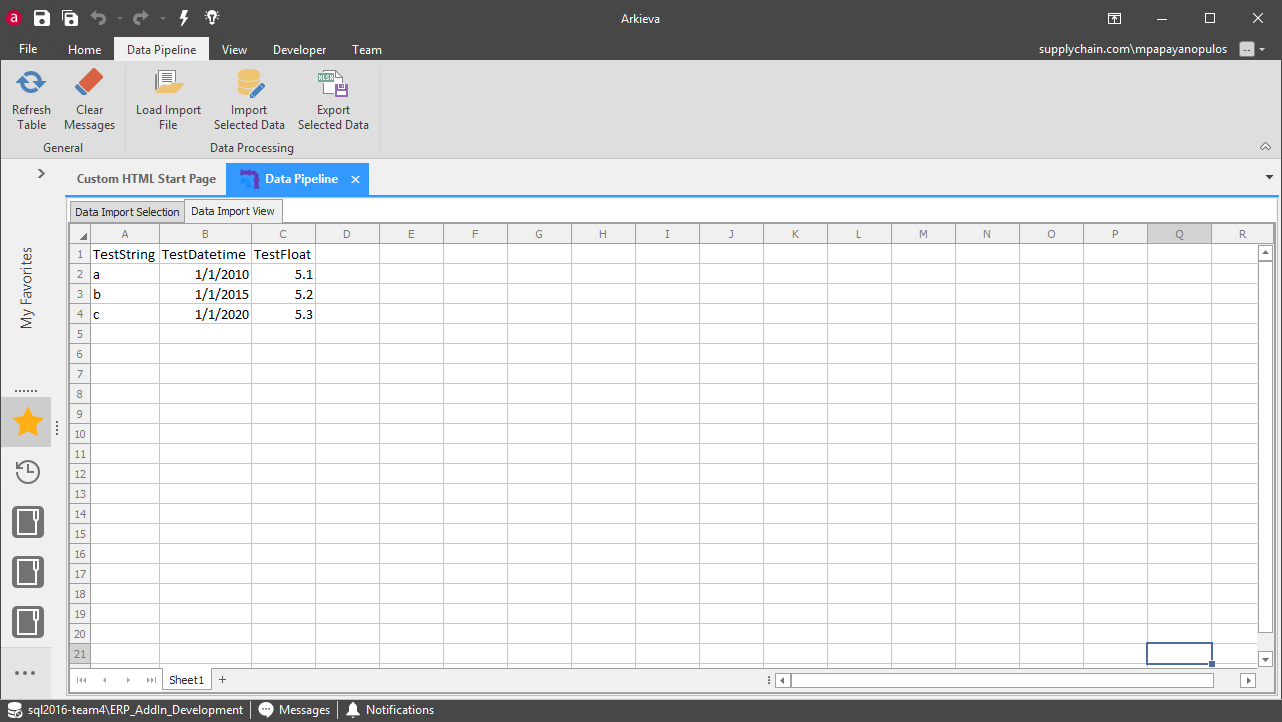Select column header Q
The width and height of the screenshot is (1282, 722).
(x=1179, y=234)
